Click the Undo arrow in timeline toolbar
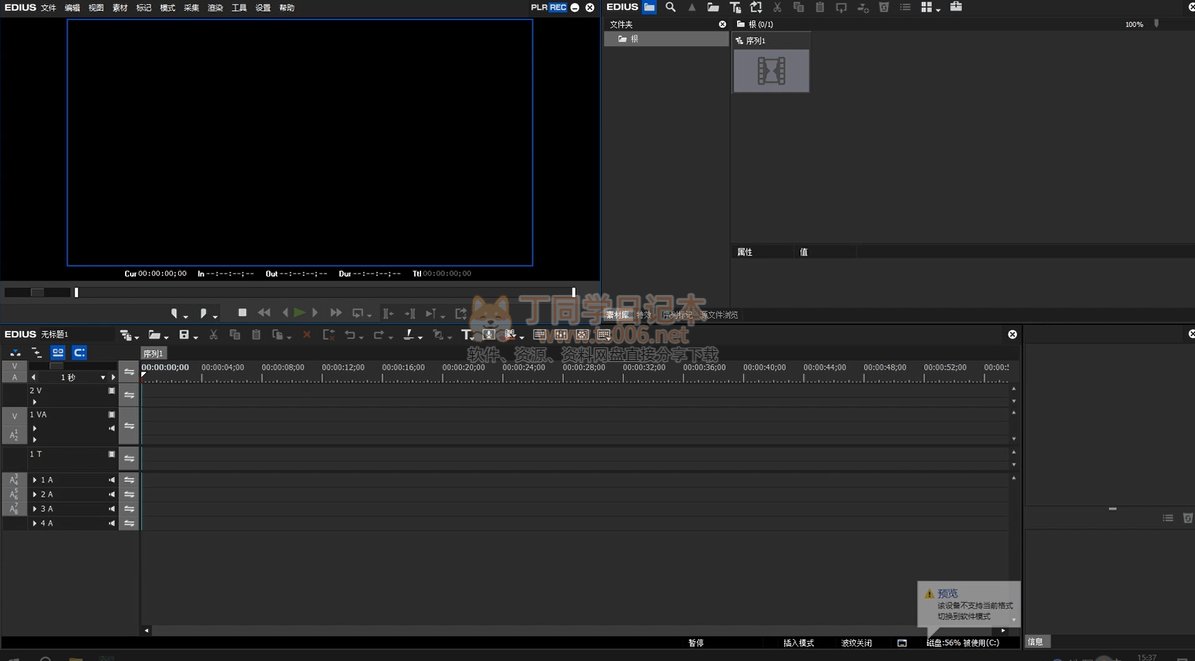This screenshot has height=661, width=1195. 350,335
